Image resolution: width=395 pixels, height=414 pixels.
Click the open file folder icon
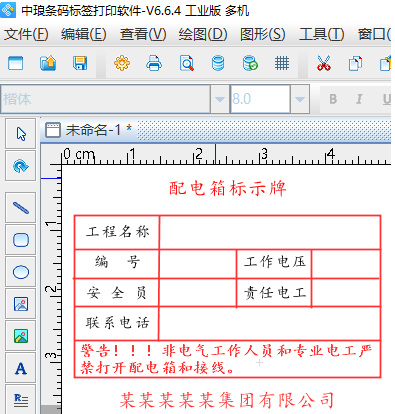tap(48, 63)
